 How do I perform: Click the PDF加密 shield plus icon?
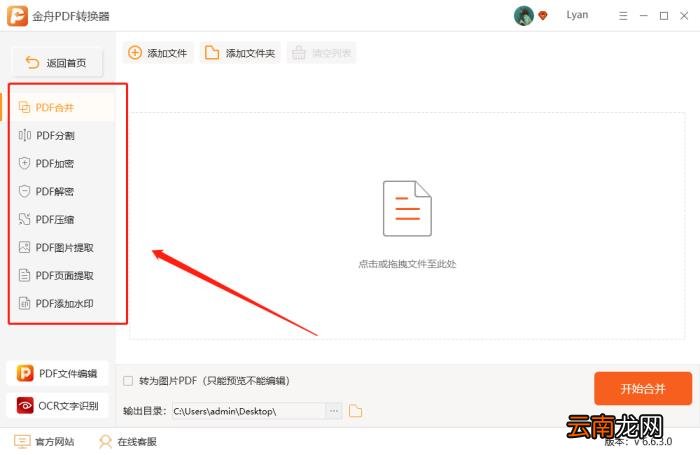tap(25, 163)
